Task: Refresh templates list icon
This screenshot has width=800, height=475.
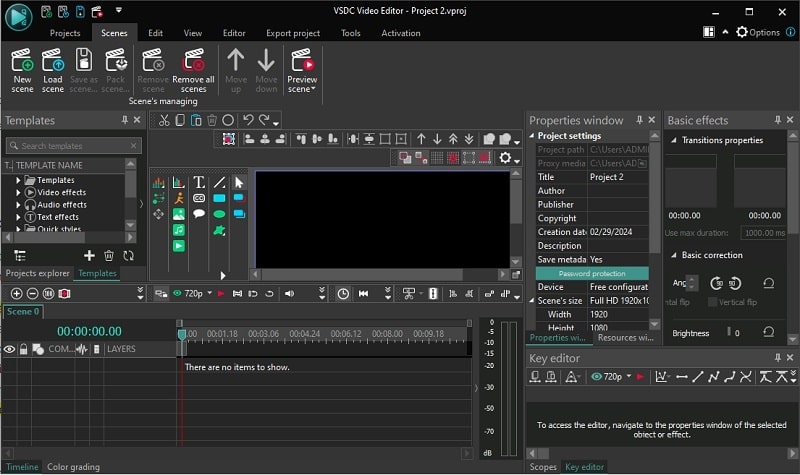Action: [x=129, y=256]
